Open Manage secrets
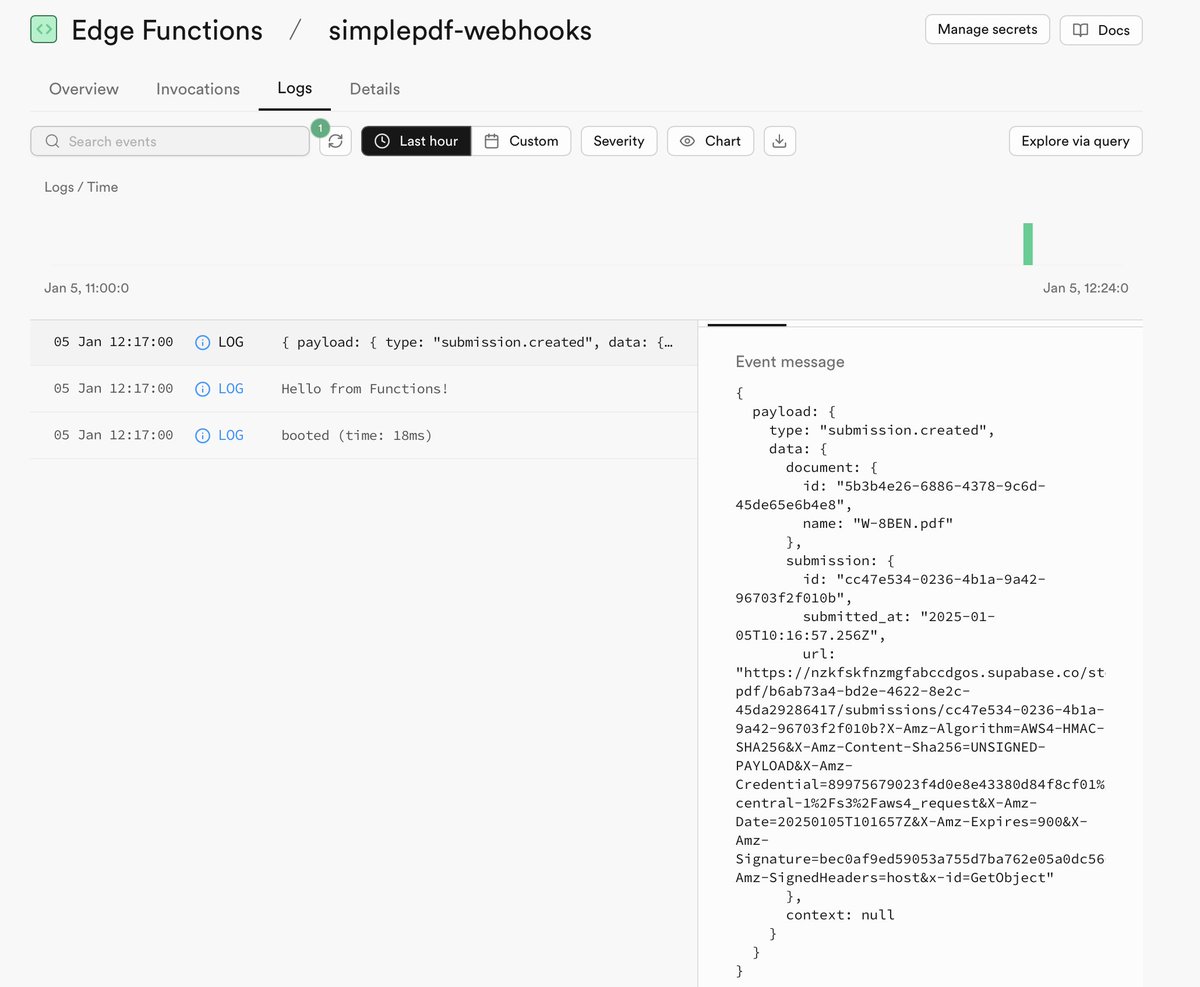 point(987,29)
